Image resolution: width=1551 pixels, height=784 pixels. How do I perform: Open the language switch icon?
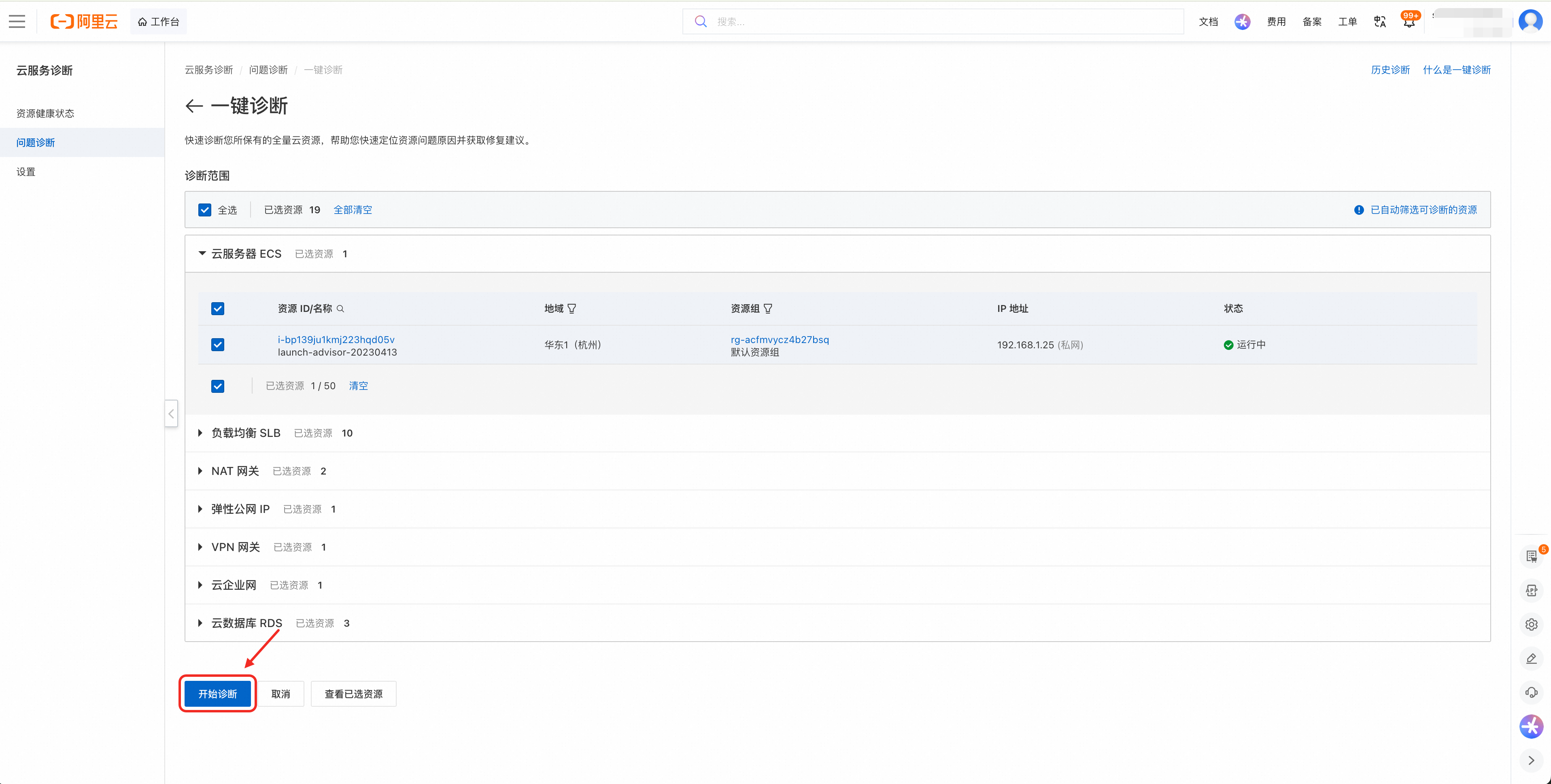coord(1380,22)
